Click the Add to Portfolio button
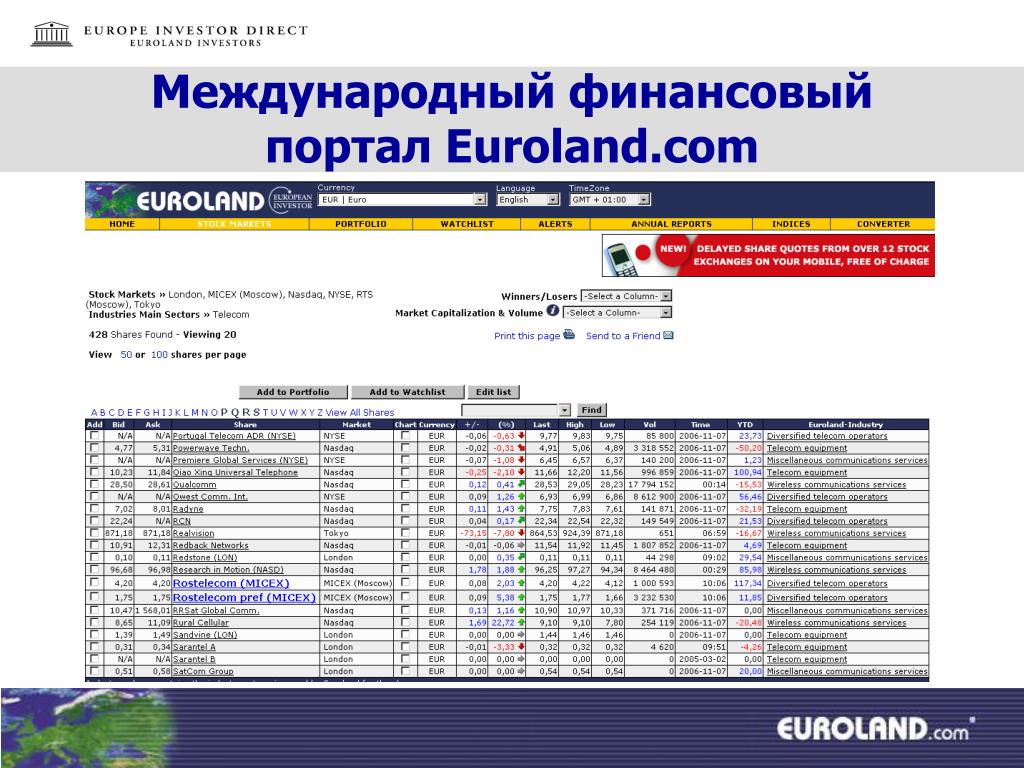1024x768 pixels. (x=293, y=392)
